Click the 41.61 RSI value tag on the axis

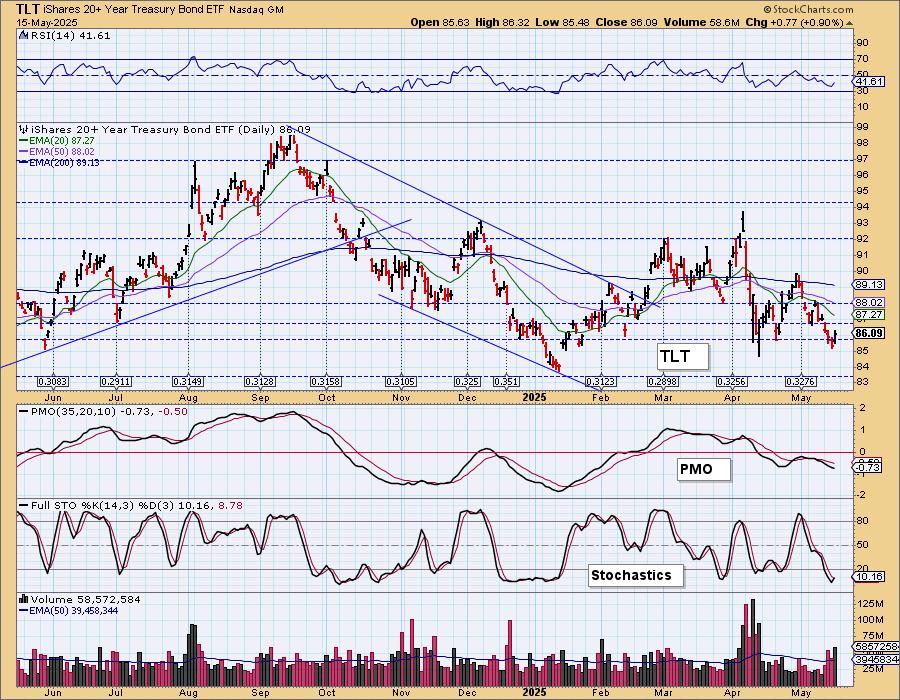[x=868, y=82]
